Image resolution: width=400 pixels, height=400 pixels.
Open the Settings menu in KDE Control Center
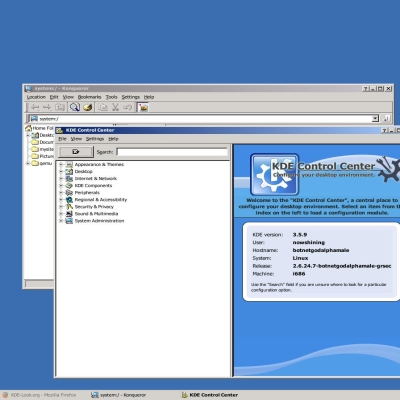95,139
